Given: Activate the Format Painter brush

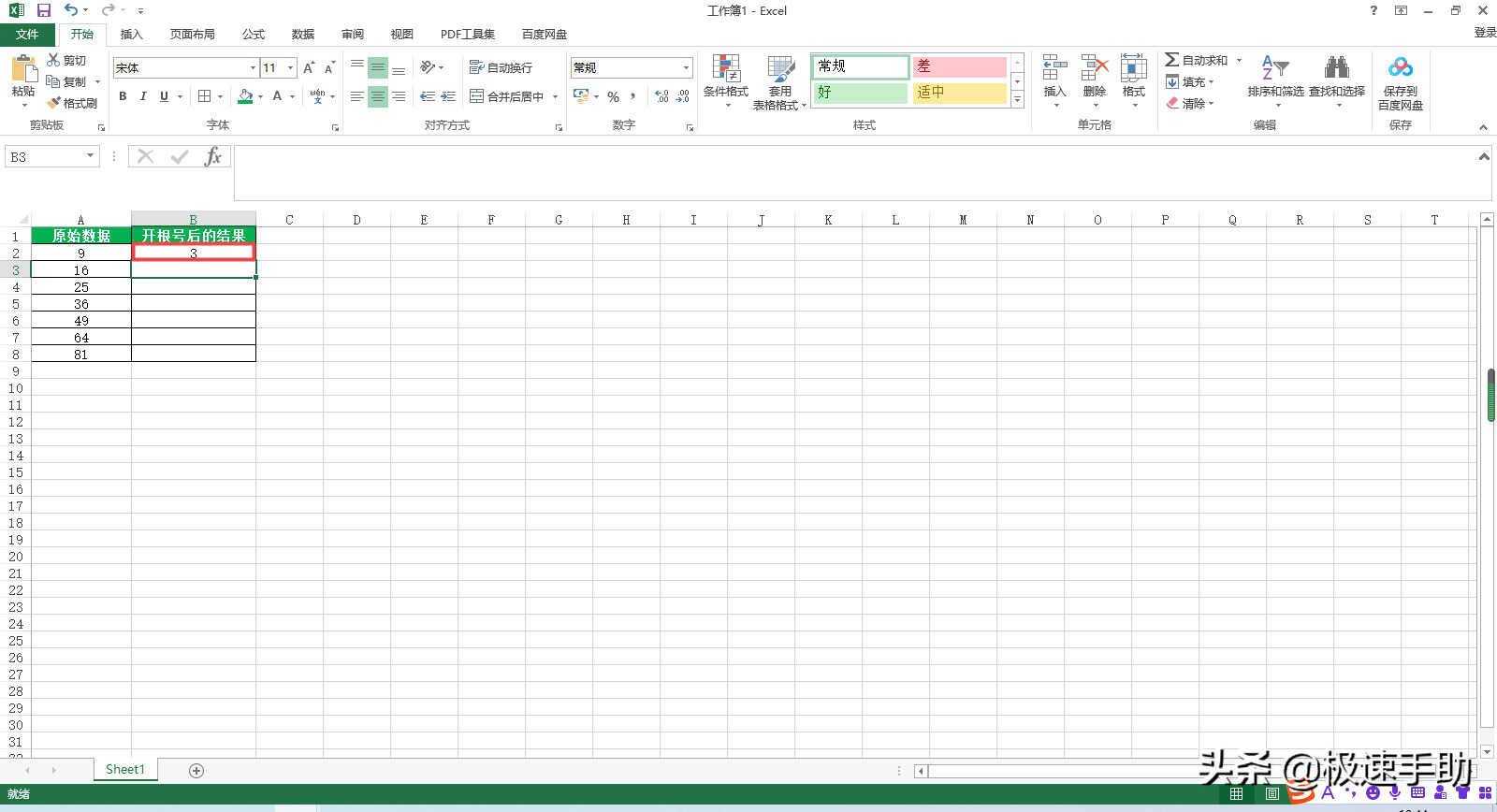Looking at the screenshot, I should (x=72, y=103).
